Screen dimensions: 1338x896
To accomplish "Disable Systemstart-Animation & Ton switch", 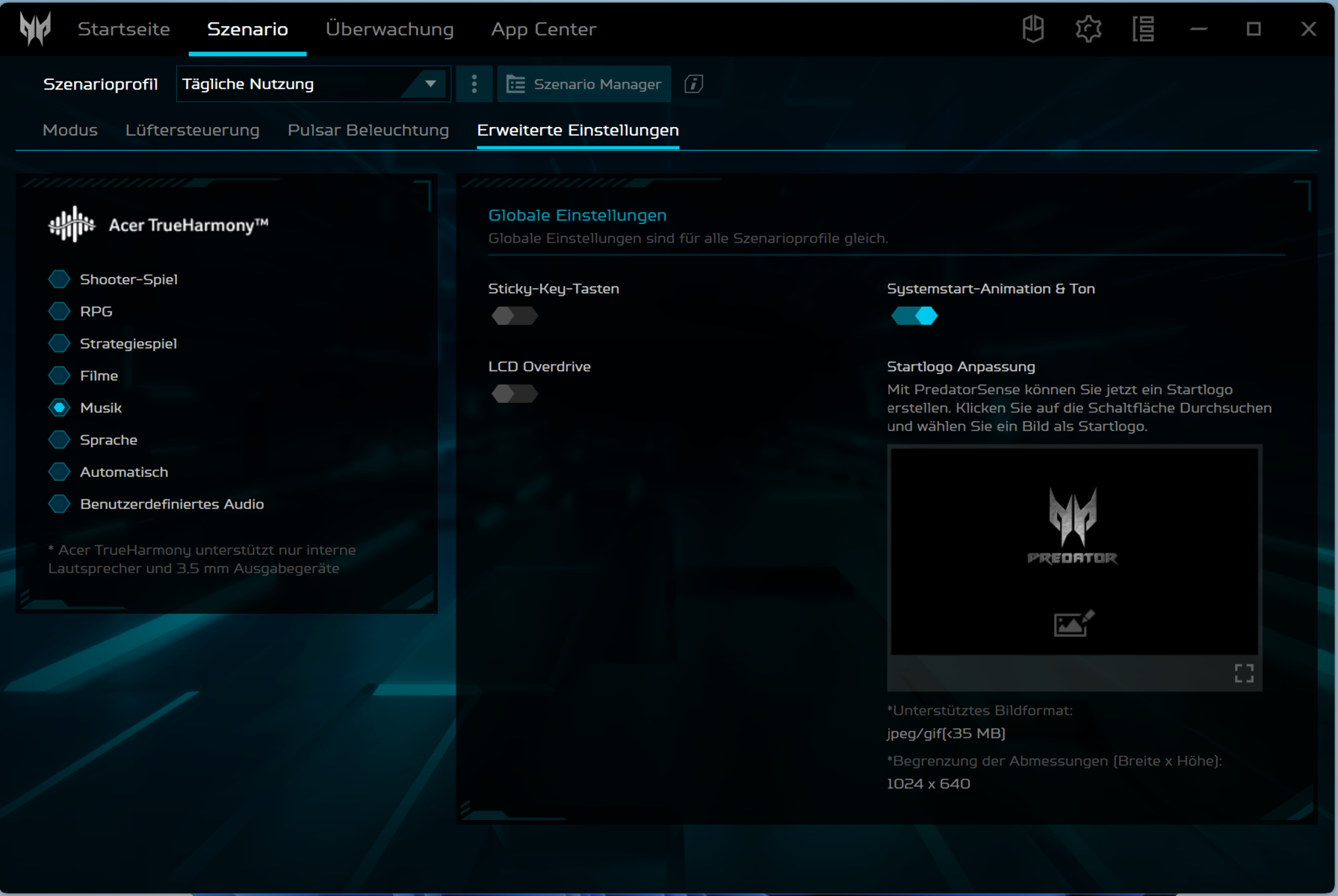I will point(914,316).
